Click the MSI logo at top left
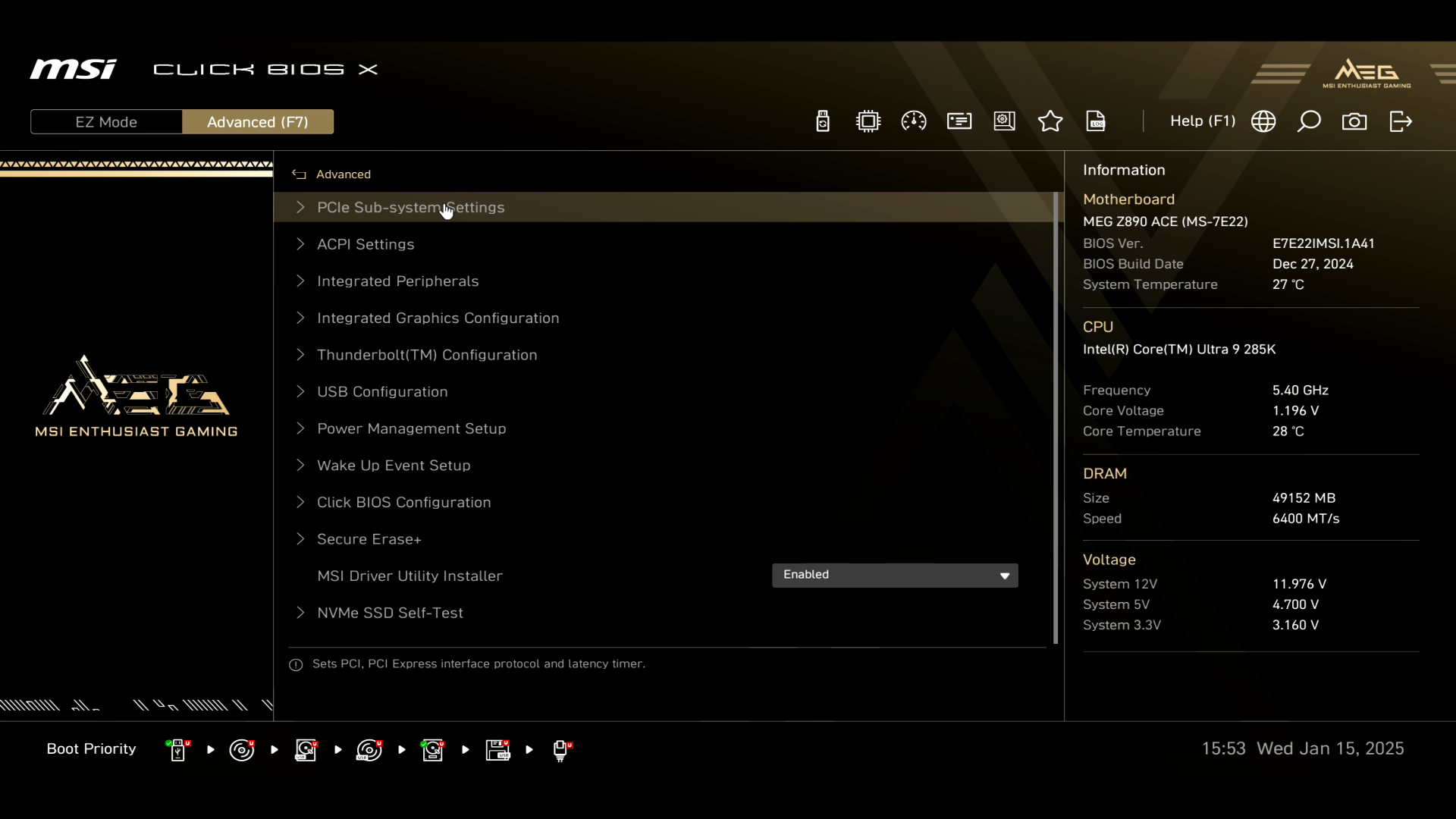The width and height of the screenshot is (1456, 819). (74, 69)
